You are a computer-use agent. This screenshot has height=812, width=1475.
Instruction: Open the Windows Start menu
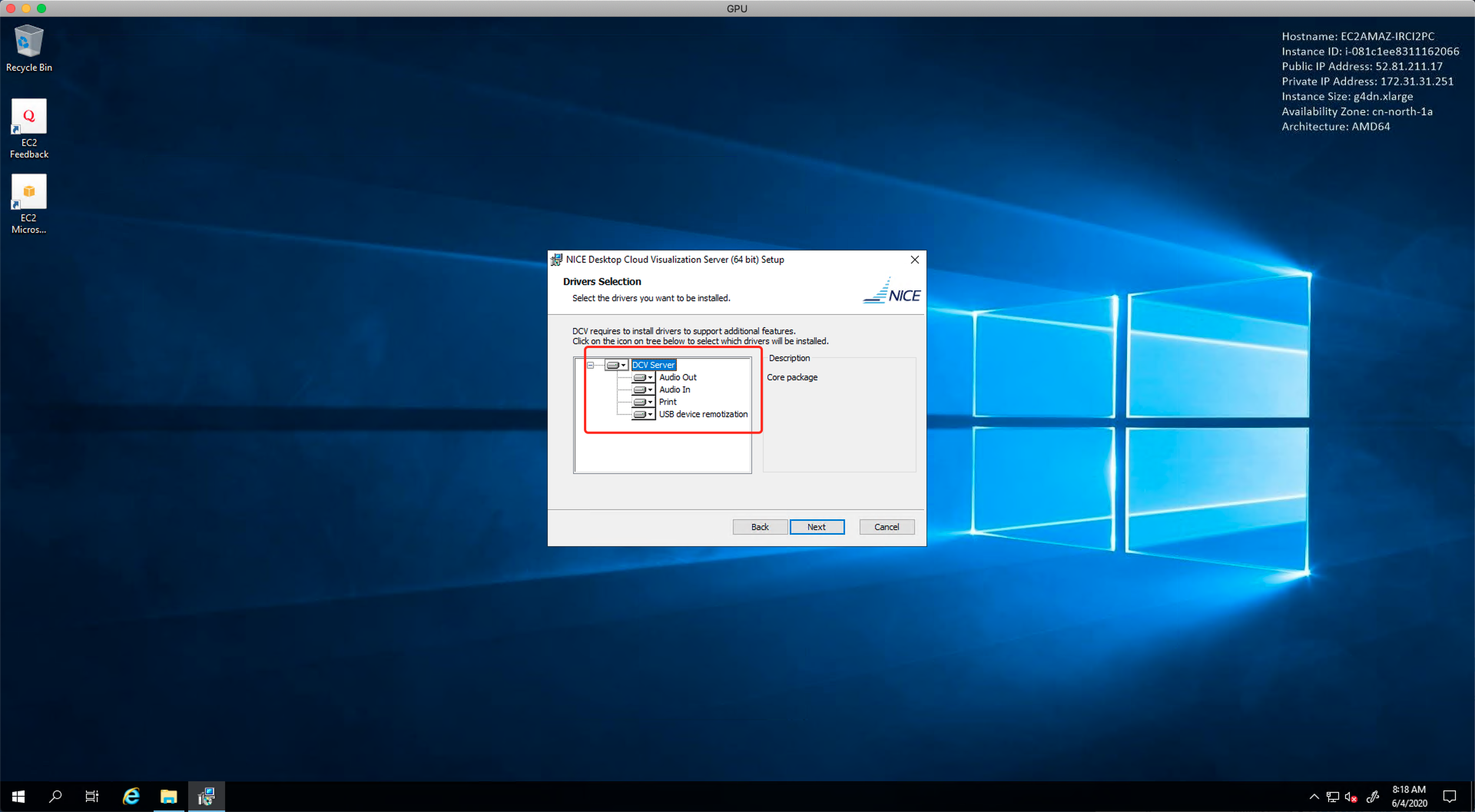coord(18,797)
